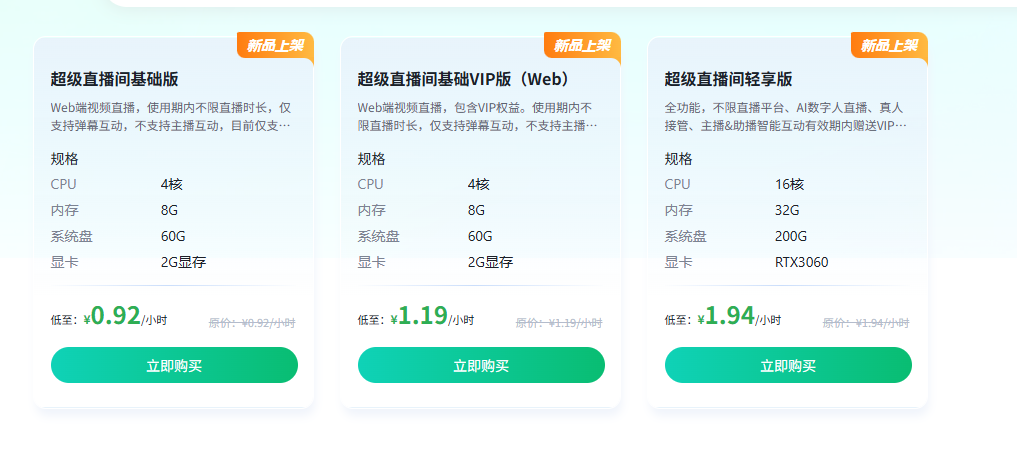1017x456 pixels.
Task: Click the 轻享版 description text
Action: coord(785,116)
